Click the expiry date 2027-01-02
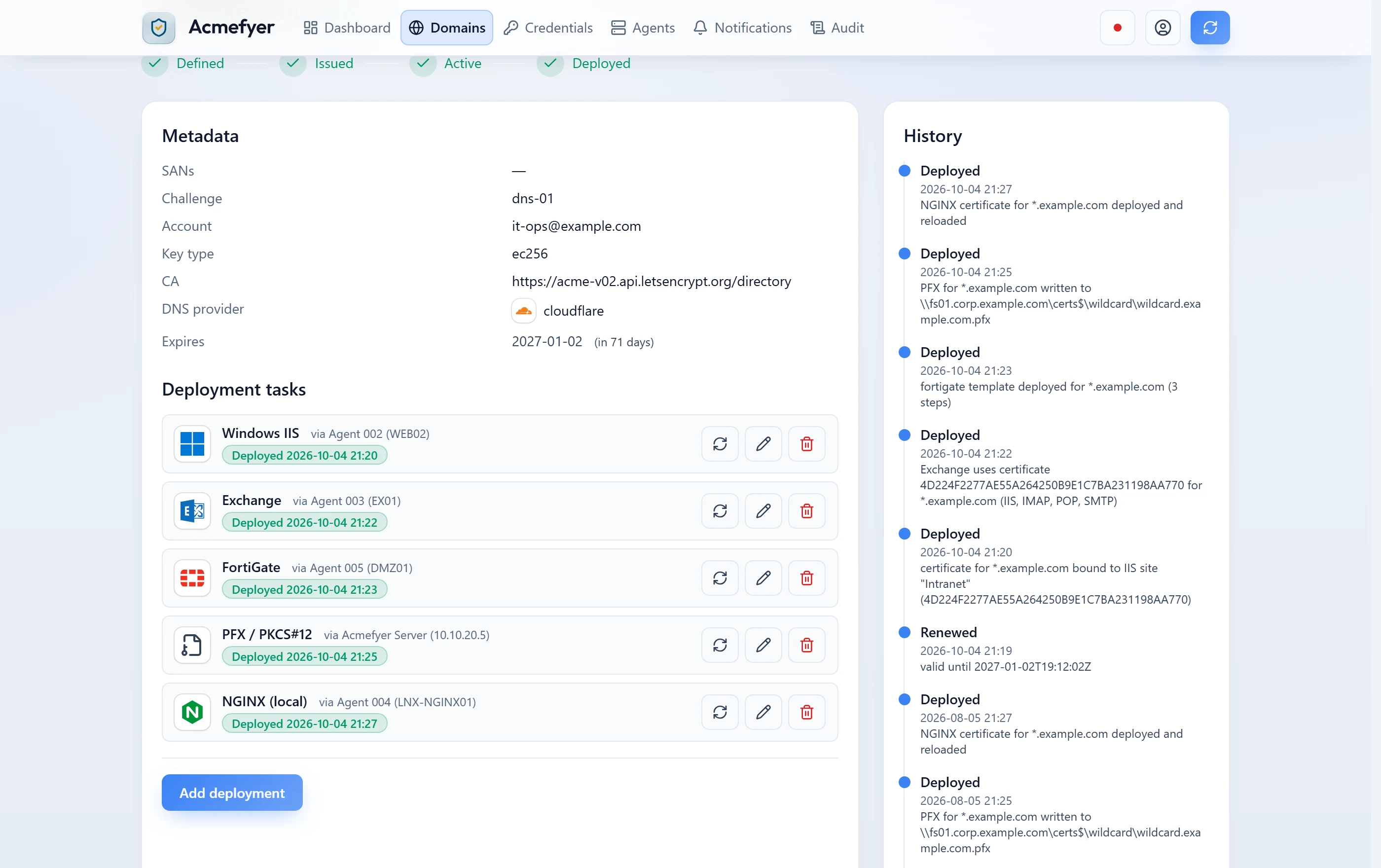 546,341
